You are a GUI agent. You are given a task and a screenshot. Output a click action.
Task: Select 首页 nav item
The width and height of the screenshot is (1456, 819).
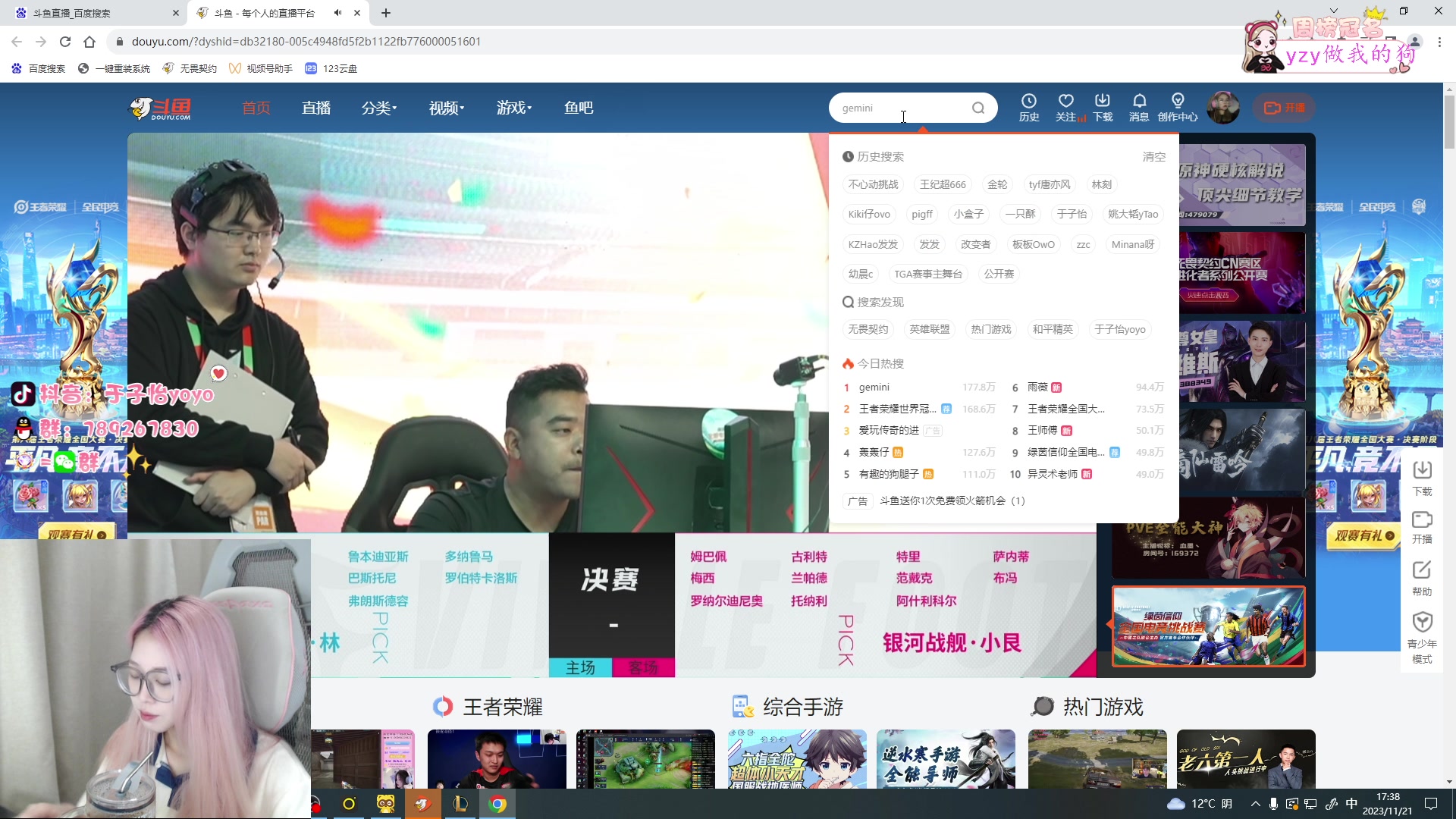[256, 108]
